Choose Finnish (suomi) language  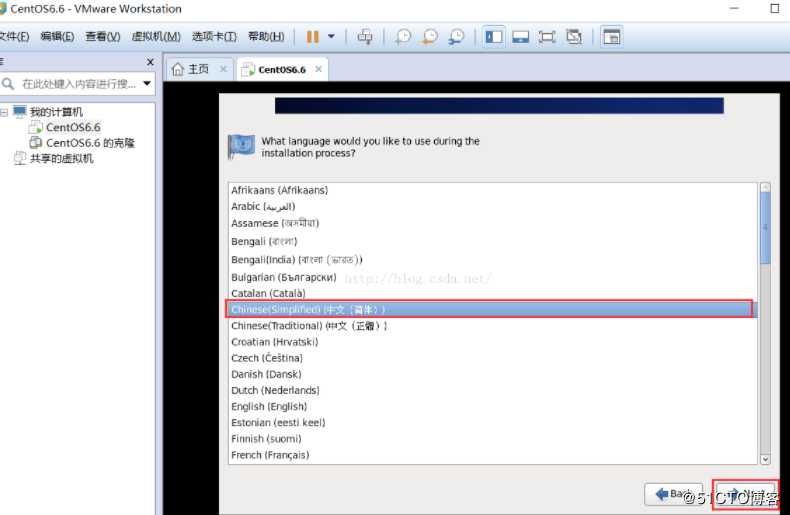[492, 438]
